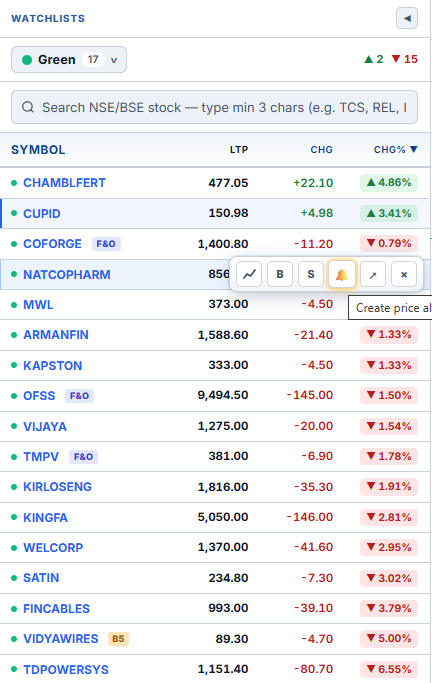The width and height of the screenshot is (432, 683).
Task: Click the B5 badge next to VIDYAWIRES
Action: (118, 639)
